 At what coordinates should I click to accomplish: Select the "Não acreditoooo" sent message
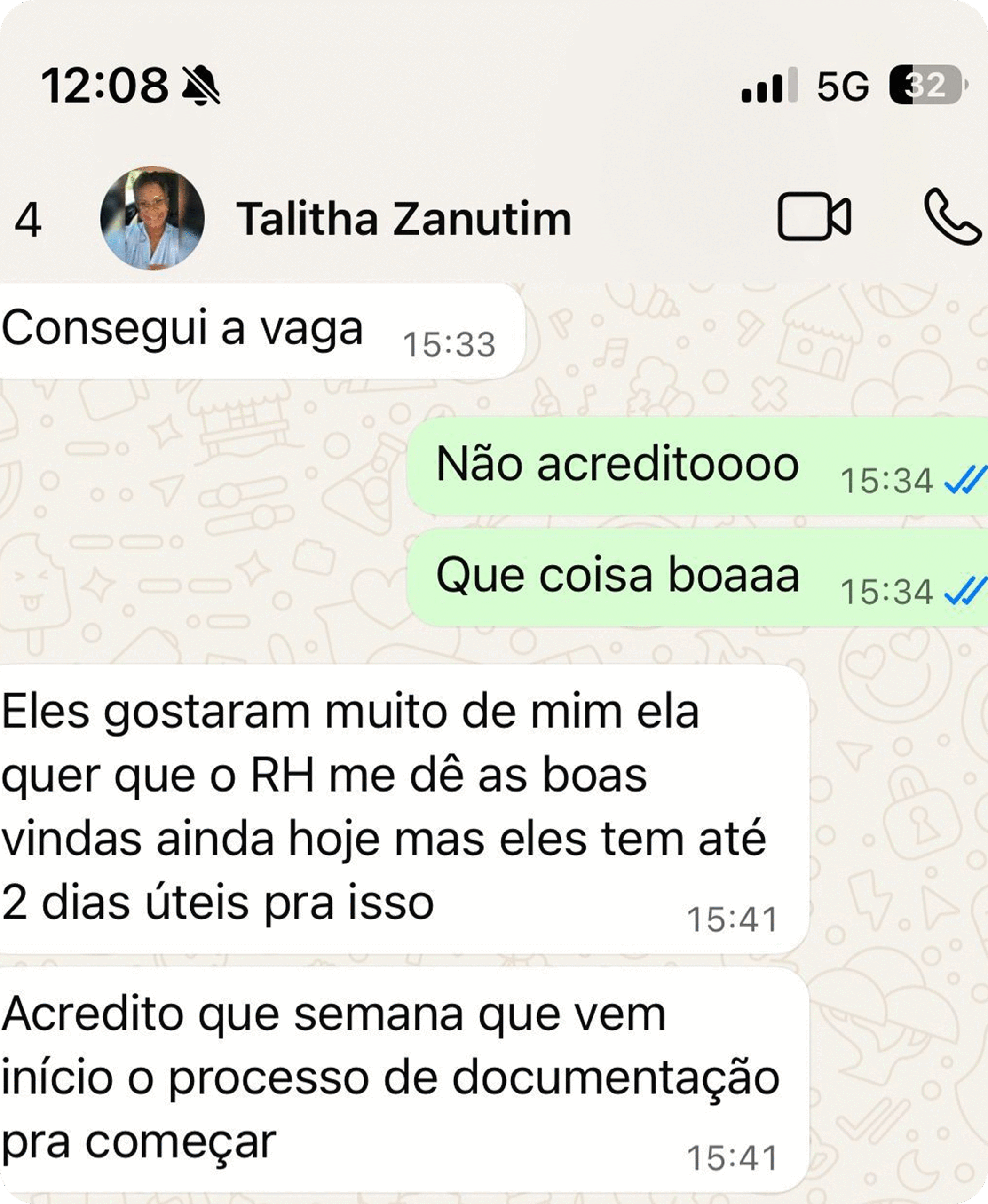click(x=697, y=466)
